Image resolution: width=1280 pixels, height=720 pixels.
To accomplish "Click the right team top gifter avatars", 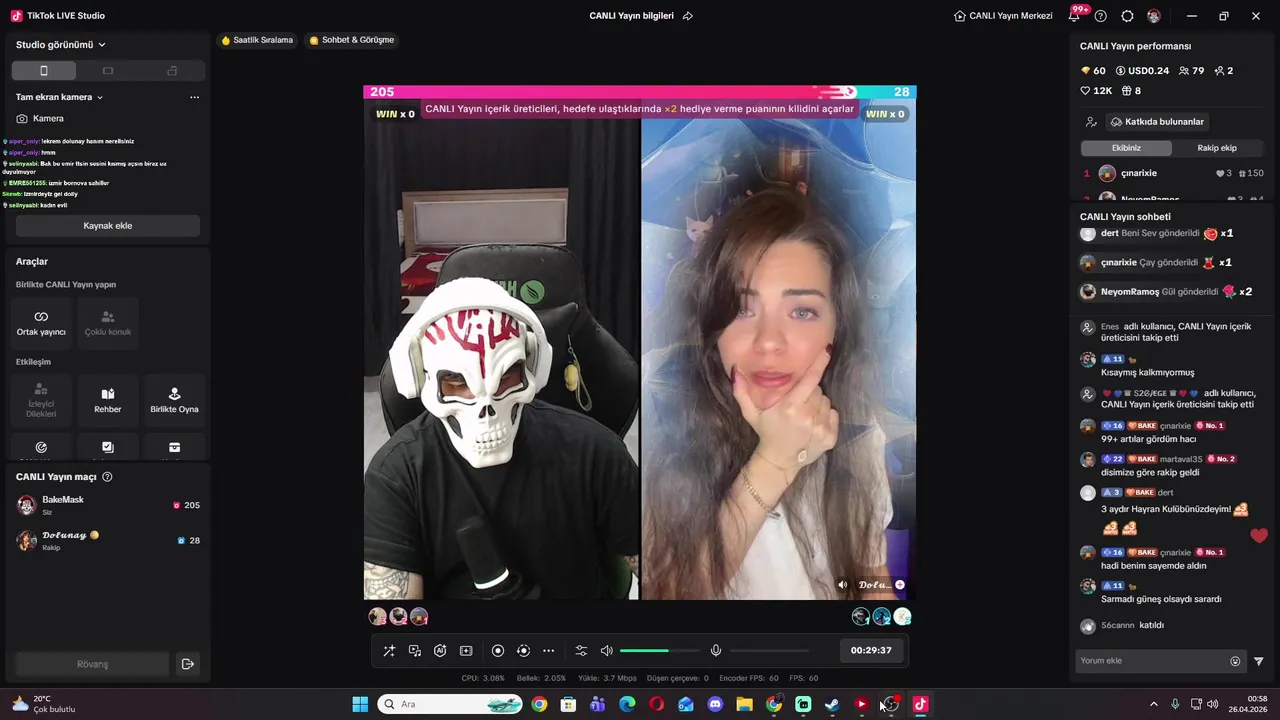I will coord(881,617).
